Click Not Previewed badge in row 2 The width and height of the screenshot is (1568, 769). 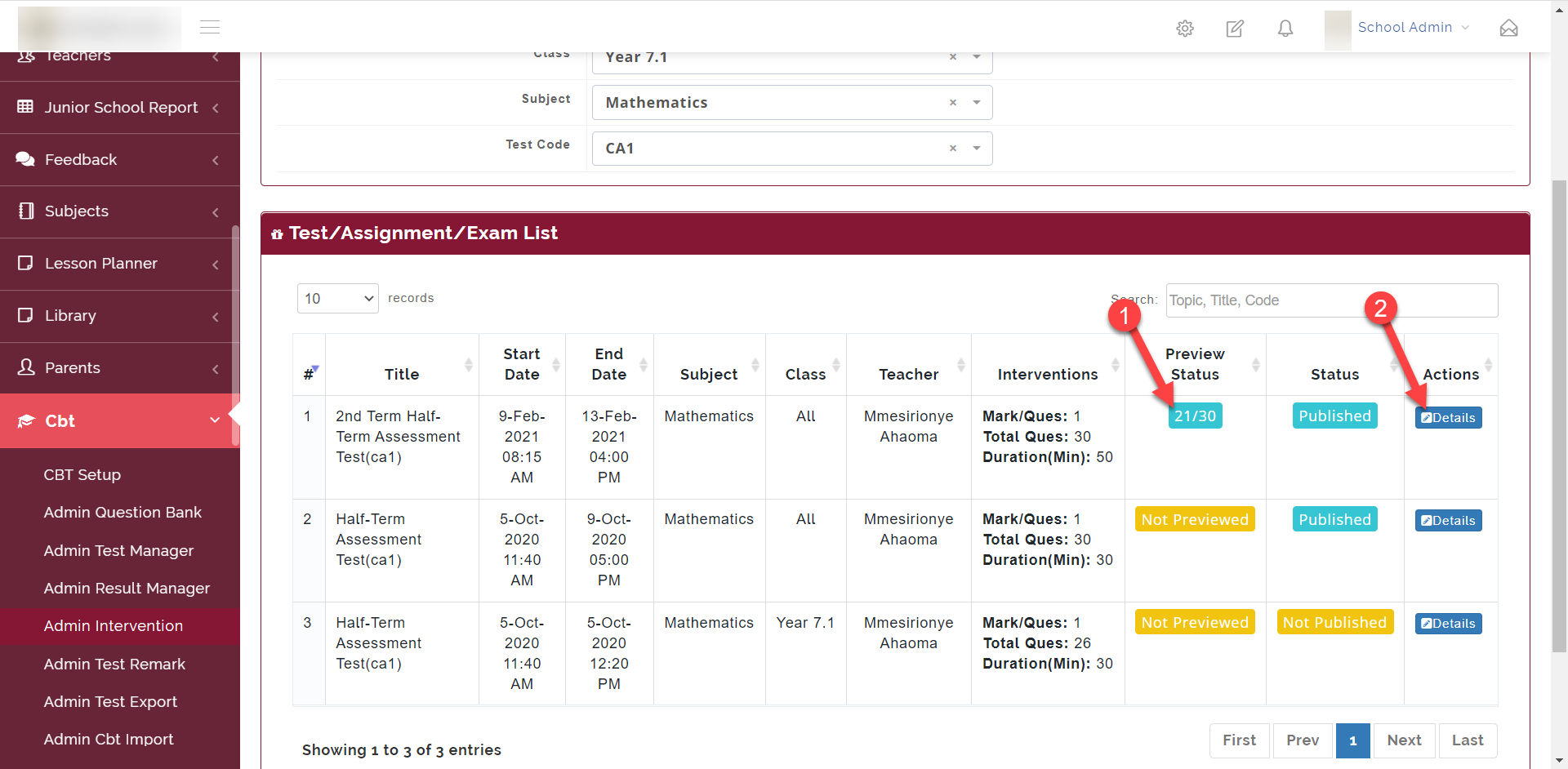coord(1196,519)
